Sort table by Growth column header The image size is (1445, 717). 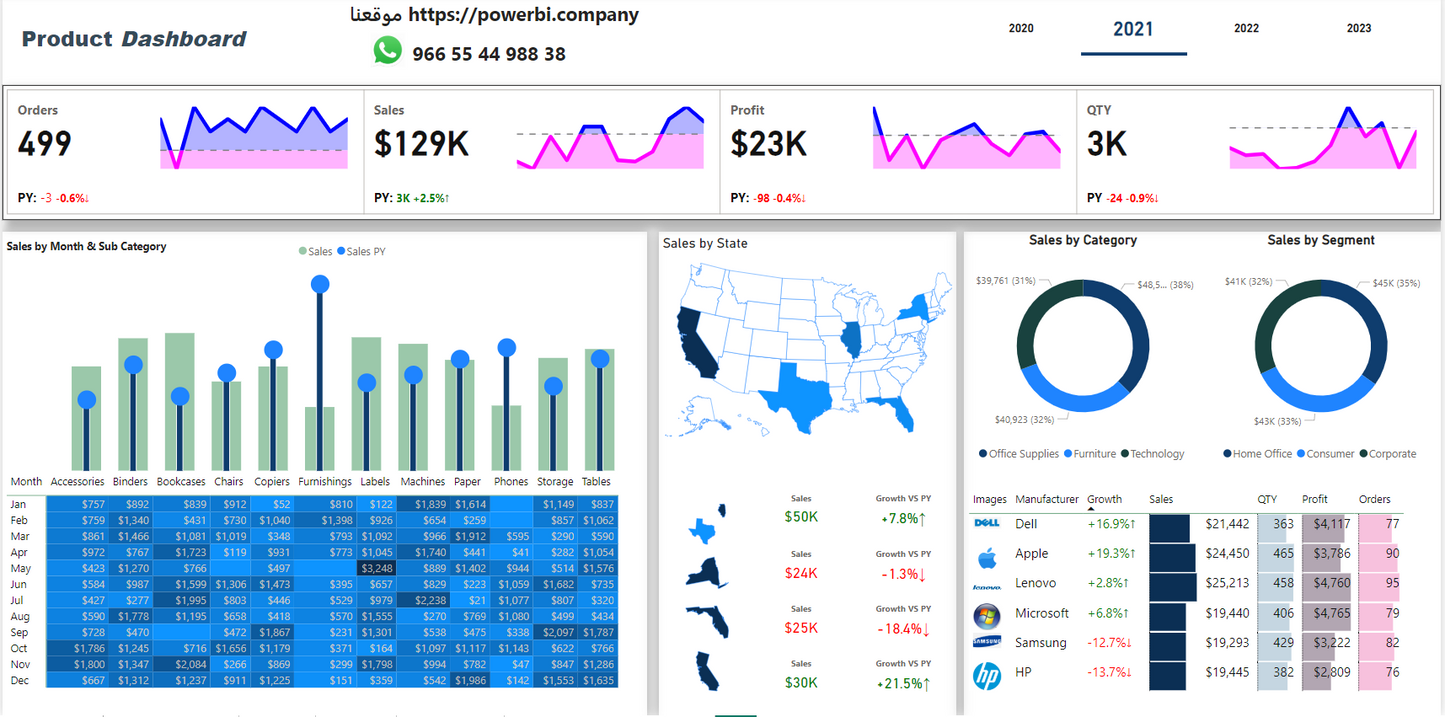tap(1104, 499)
